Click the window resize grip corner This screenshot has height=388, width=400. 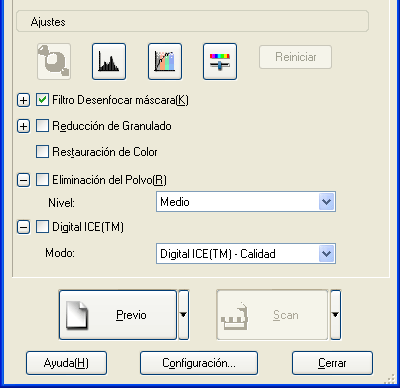(389, 380)
